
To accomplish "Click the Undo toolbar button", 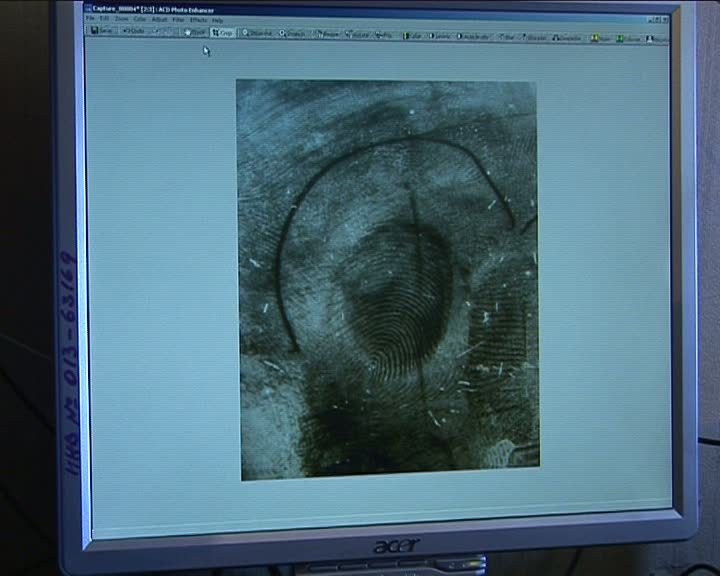I will (x=133, y=31).
